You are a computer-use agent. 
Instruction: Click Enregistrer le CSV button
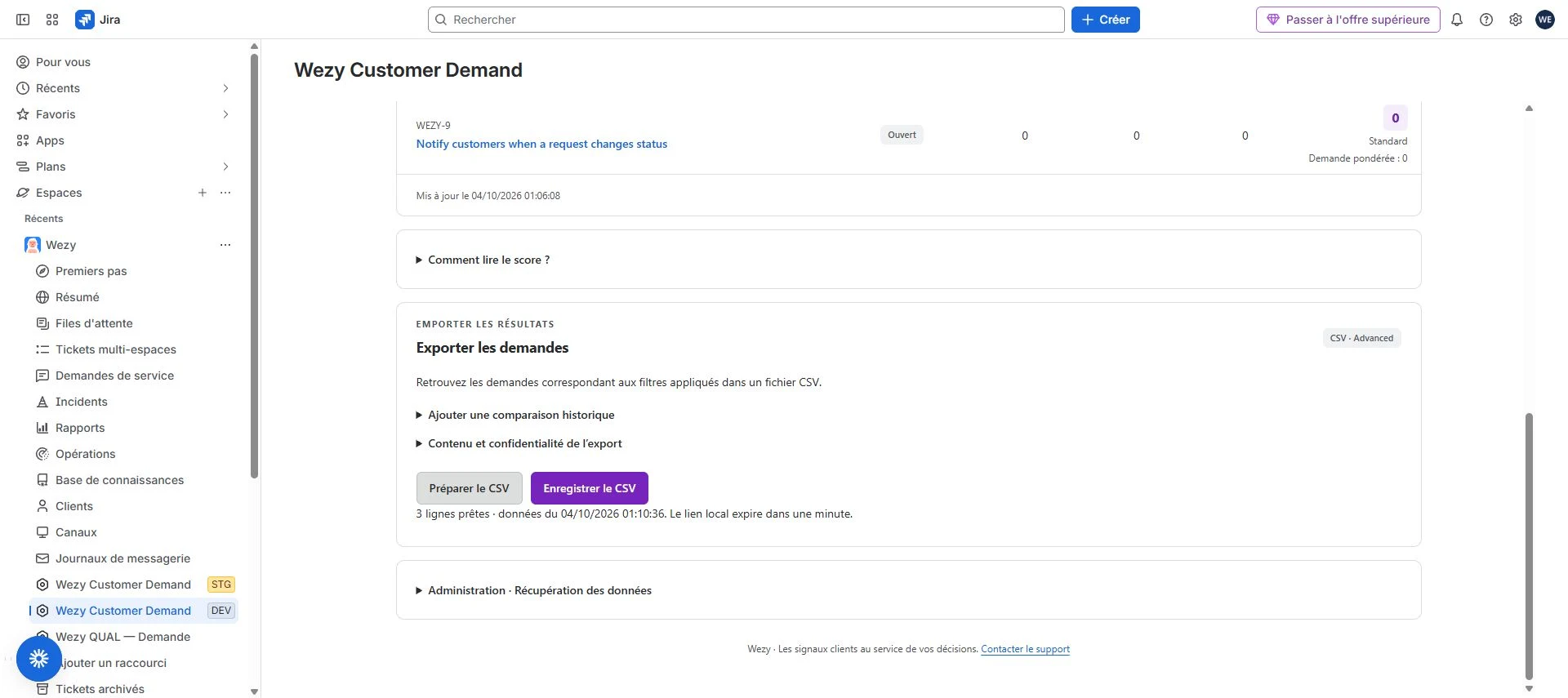(590, 488)
